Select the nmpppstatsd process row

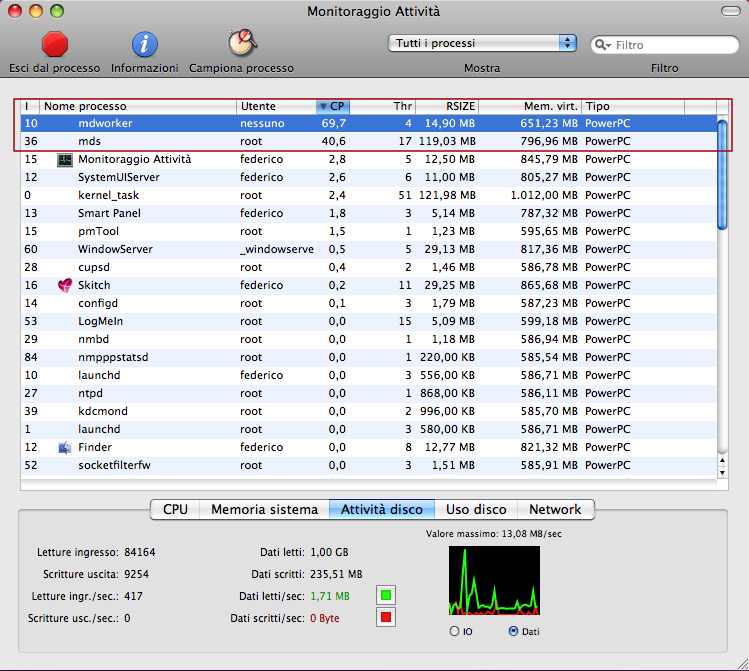click(x=369, y=357)
